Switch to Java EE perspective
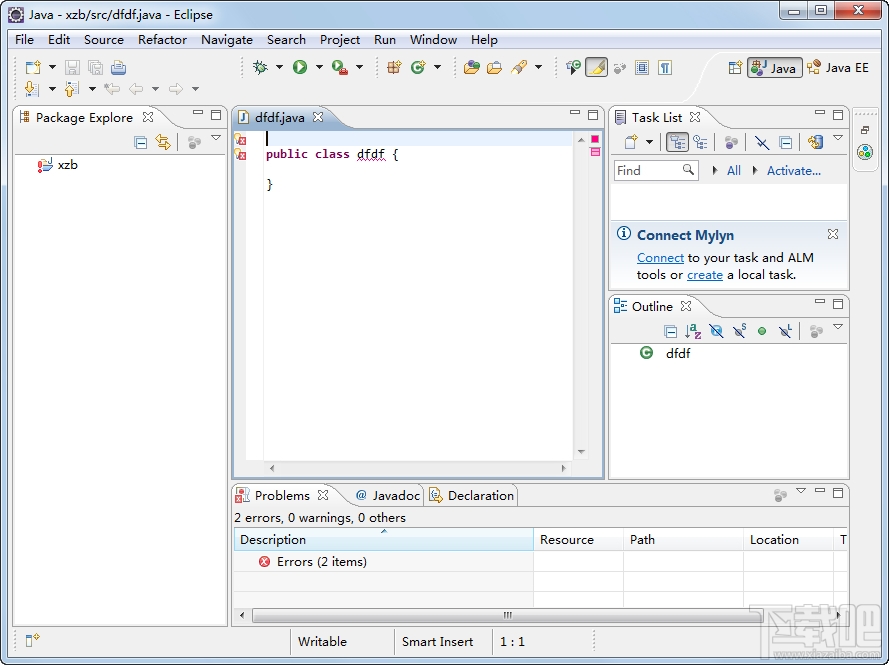Image resolution: width=889 pixels, height=665 pixels. [x=838, y=67]
